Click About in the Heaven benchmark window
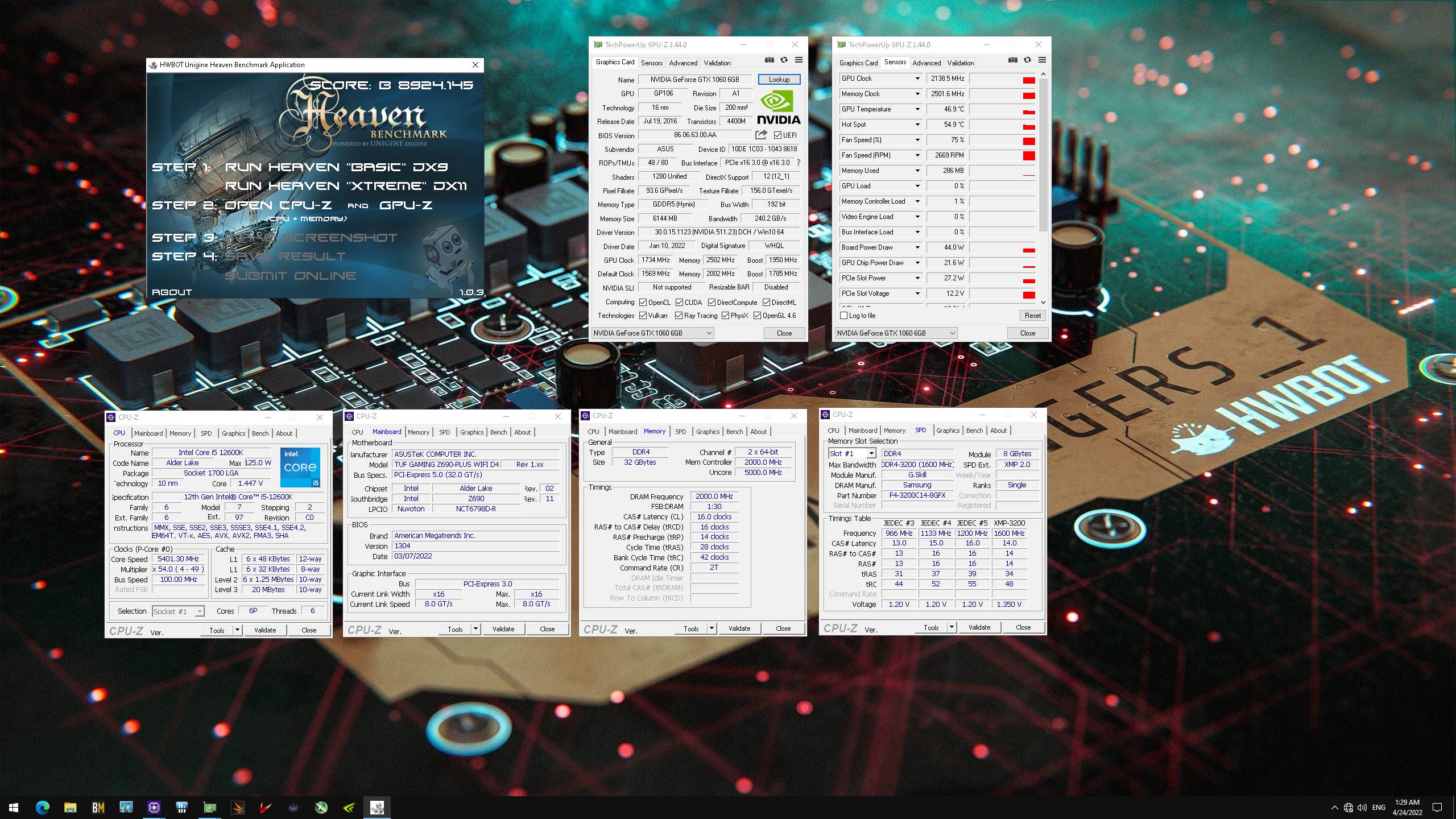This screenshot has width=1456, height=819. coord(172,292)
